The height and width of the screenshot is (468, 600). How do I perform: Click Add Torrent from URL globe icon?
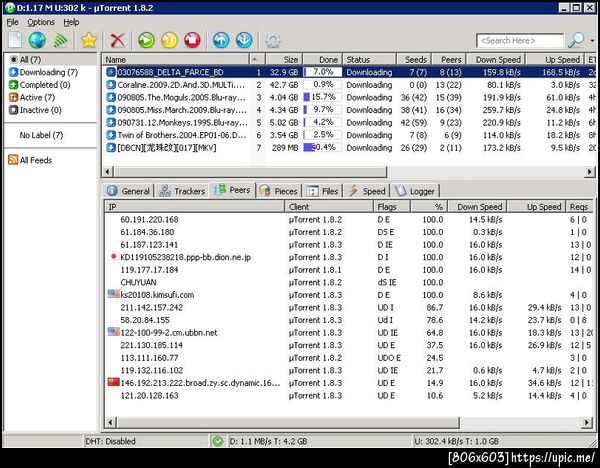[37, 40]
